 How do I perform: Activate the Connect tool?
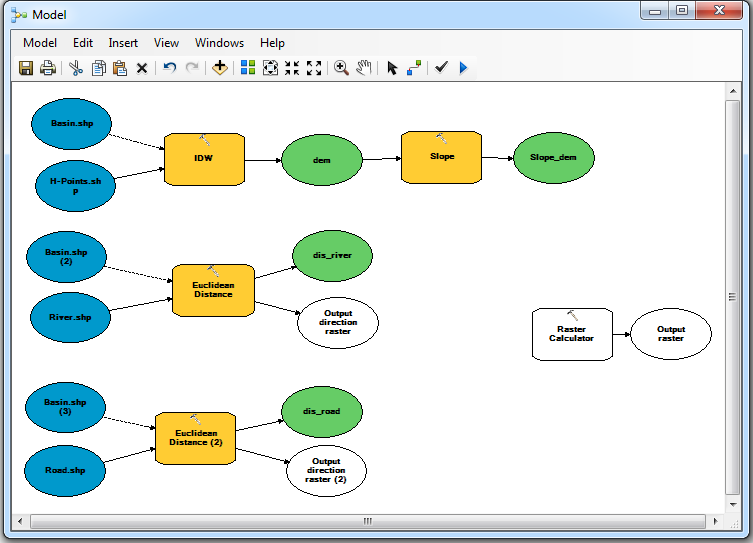pyautogui.click(x=414, y=68)
